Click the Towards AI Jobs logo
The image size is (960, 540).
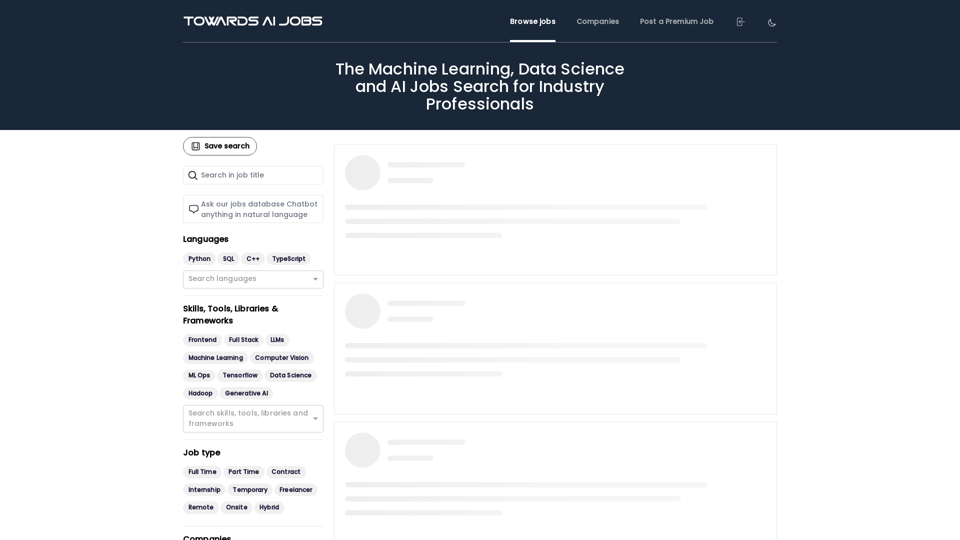pyautogui.click(x=253, y=21)
